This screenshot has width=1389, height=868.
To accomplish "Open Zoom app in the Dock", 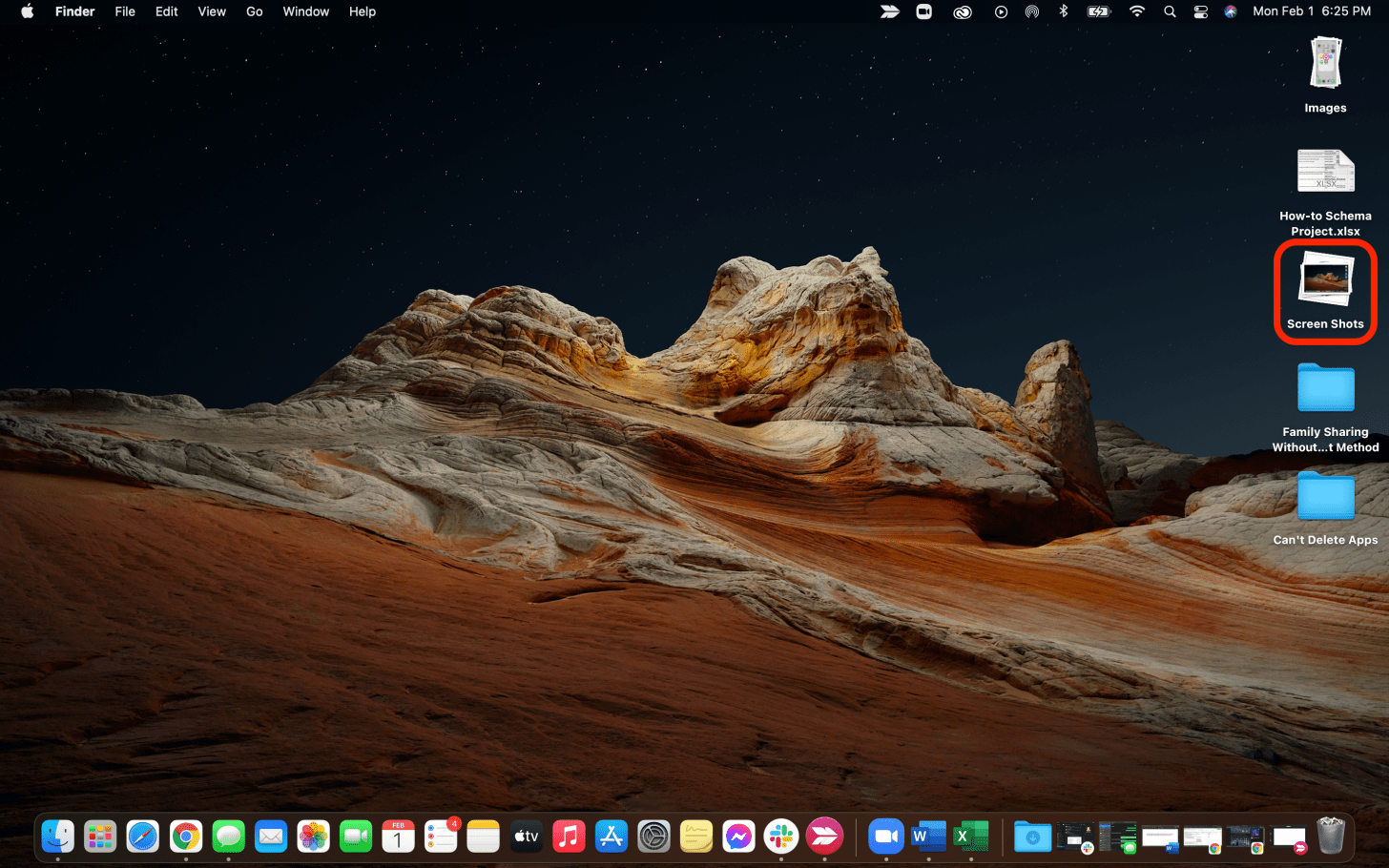I will click(886, 837).
